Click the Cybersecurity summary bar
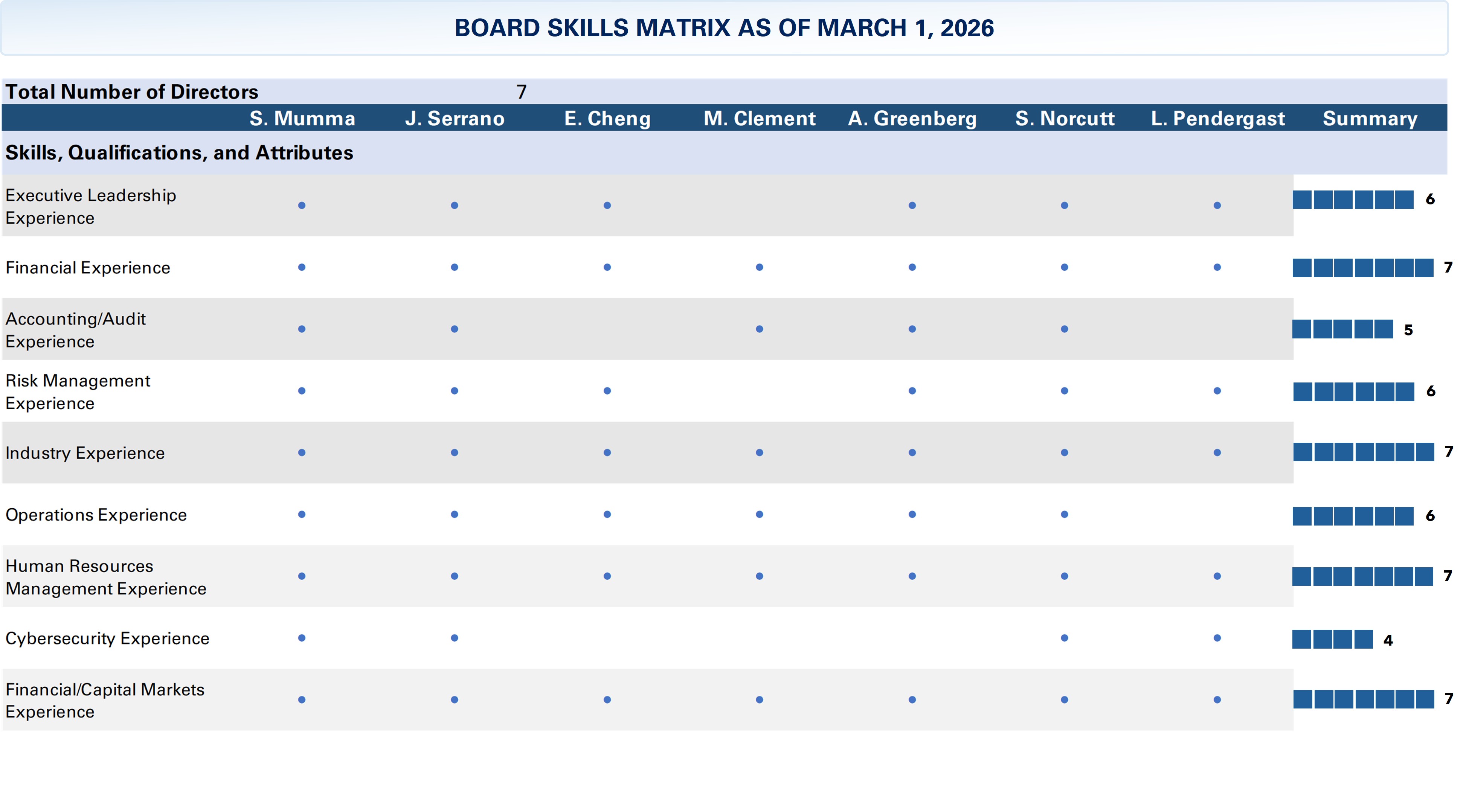The height and width of the screenshot is (812, 1469). [1333, 639]
